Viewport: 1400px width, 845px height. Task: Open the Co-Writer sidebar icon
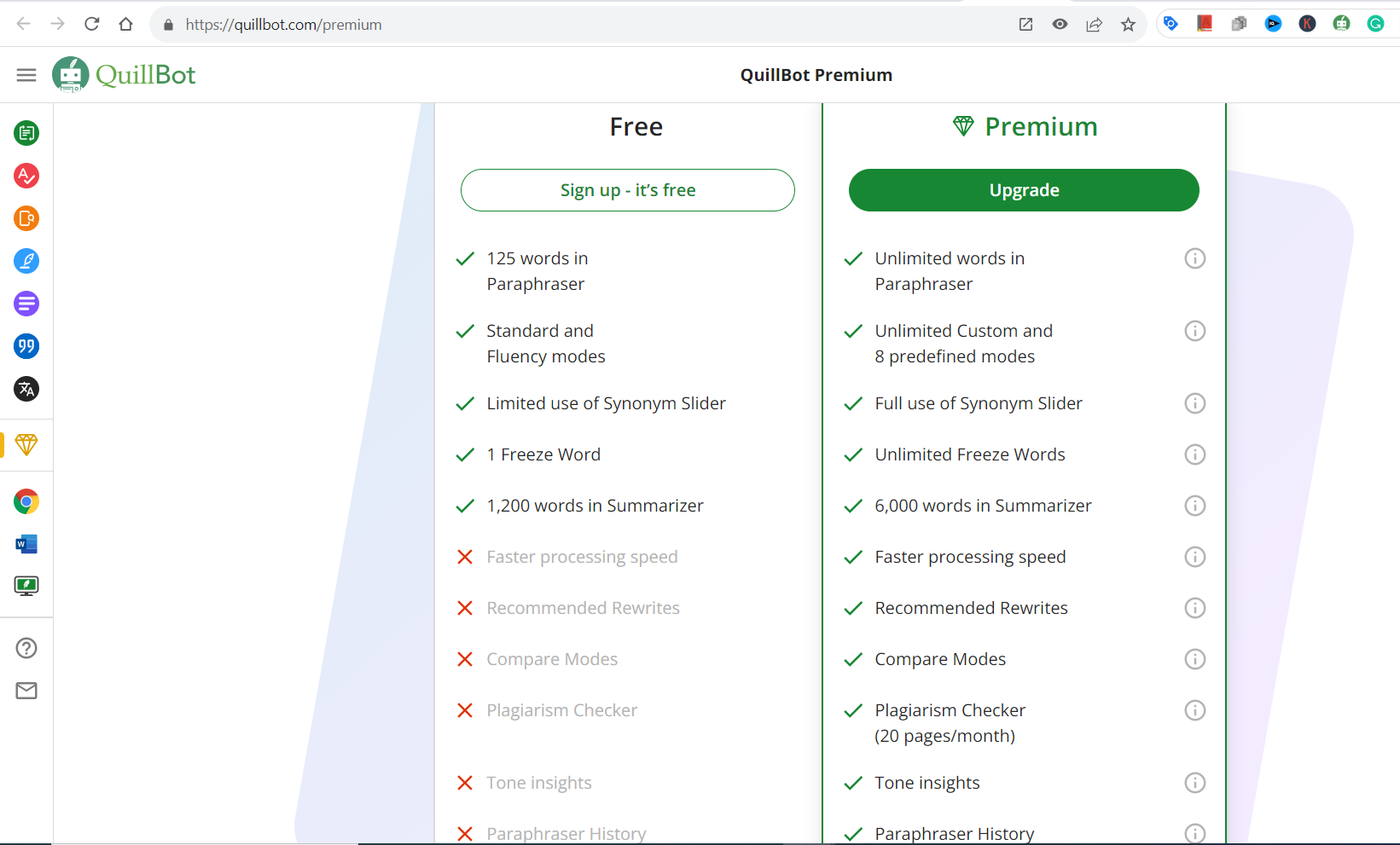(x=26, y=261)
